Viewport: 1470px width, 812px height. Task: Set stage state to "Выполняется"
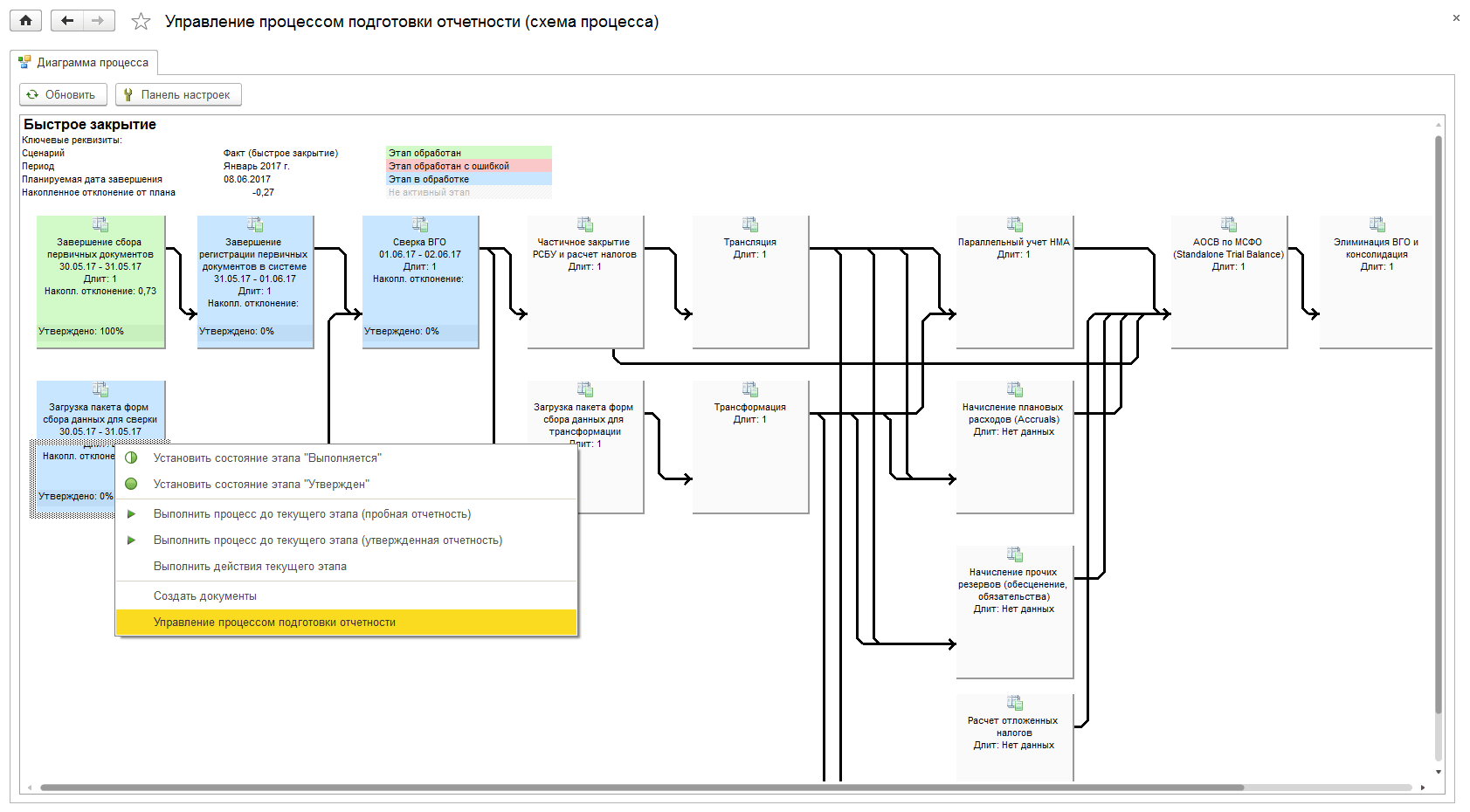click(267, 458)
